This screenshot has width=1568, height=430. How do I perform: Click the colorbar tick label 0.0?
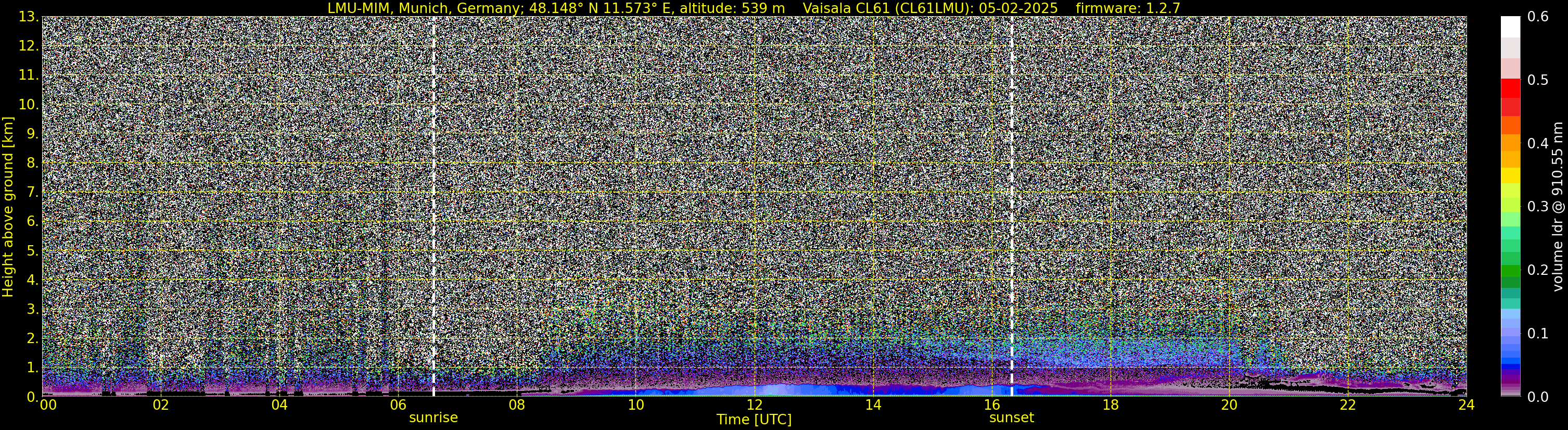[x=1538, y=397]
